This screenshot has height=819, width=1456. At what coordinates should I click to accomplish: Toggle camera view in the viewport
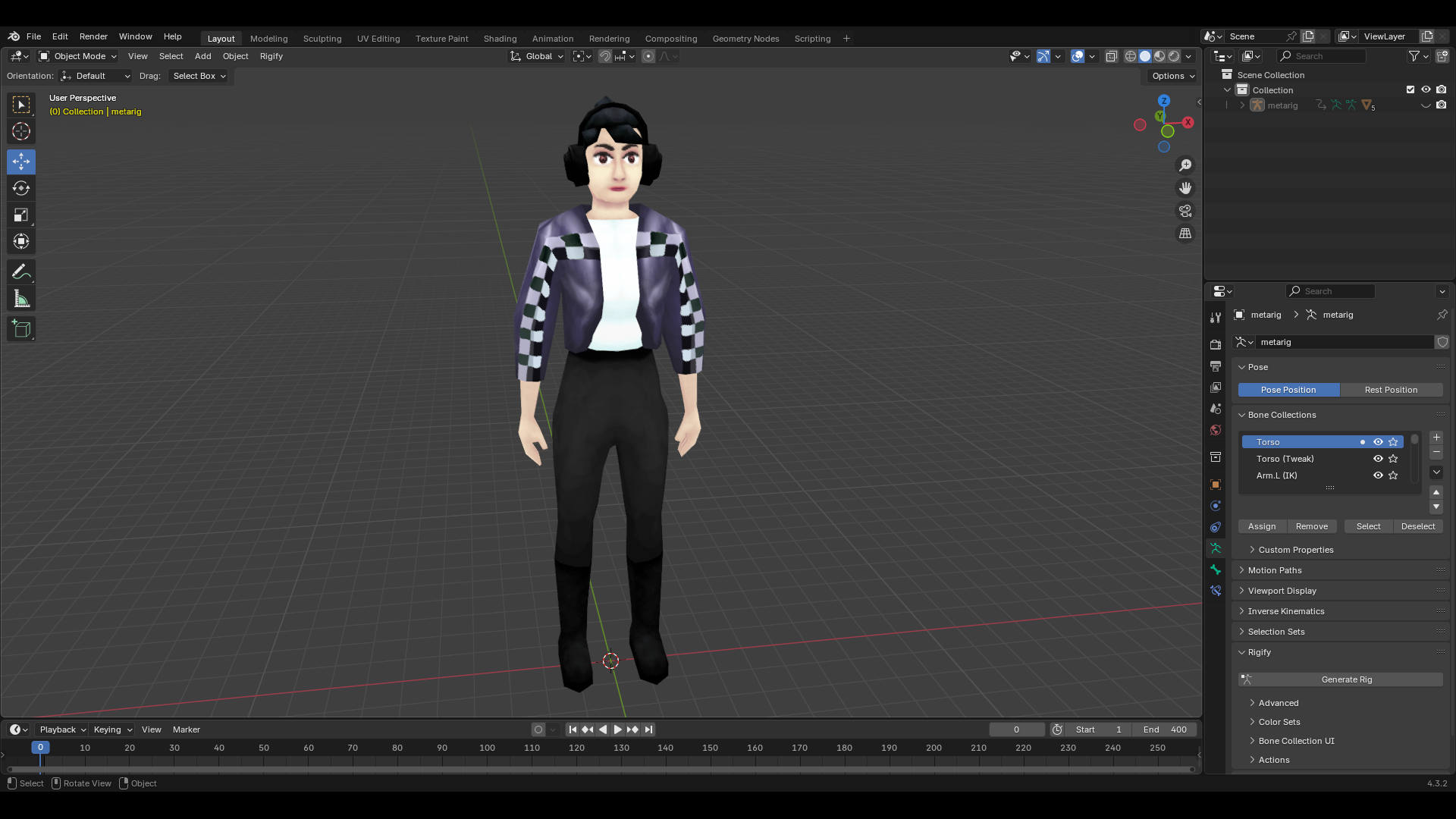(x=1185, y=211)
